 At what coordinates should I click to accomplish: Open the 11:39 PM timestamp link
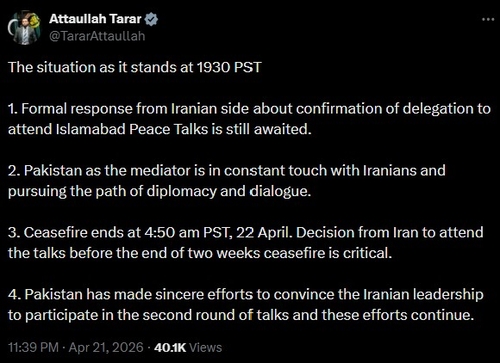tap(33, 348)
